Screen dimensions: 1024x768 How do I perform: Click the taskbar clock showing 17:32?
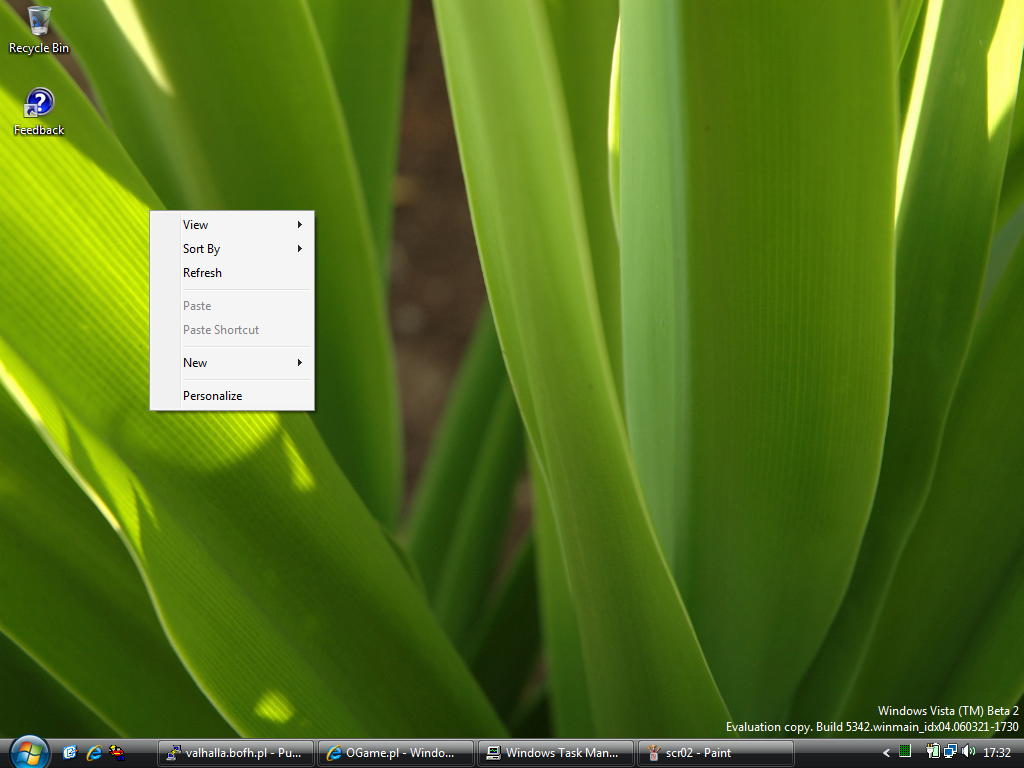tap(997, 752)
